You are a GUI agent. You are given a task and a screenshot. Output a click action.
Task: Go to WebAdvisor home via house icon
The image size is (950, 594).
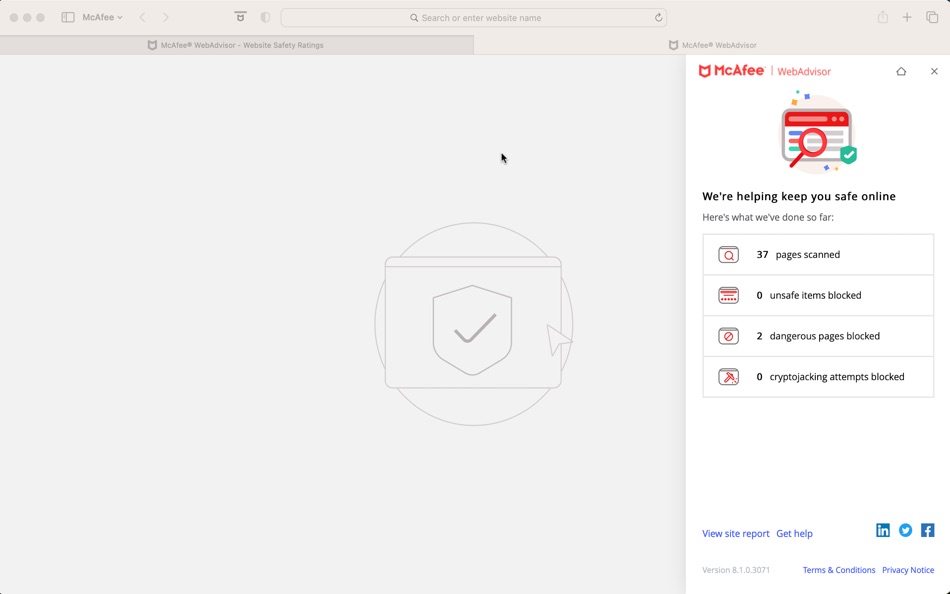click(901, 72)
